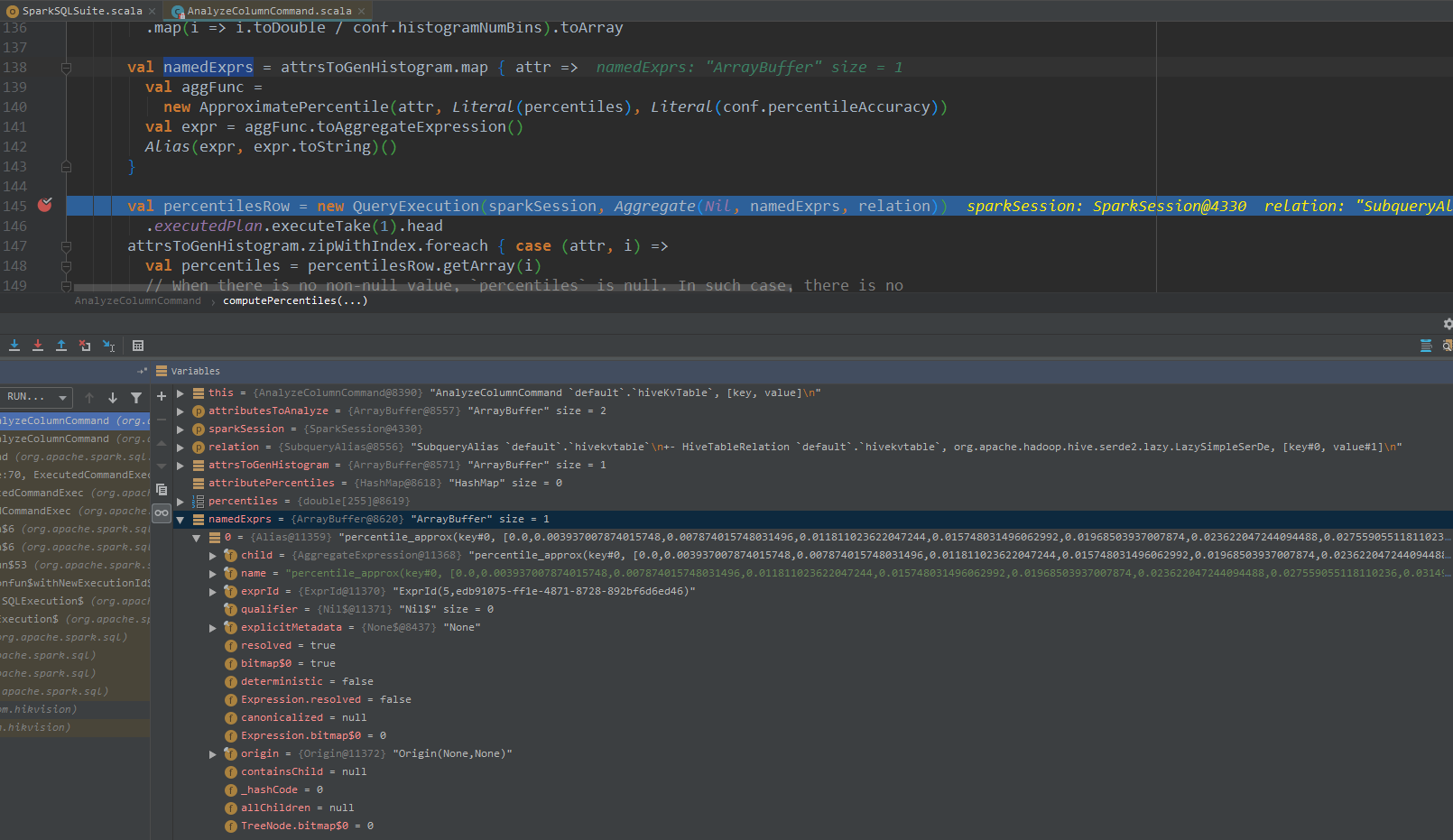The height and width of the screenshot is (840, 1453).
Task: Expand the explicitMetadata field node
Action: point(213,628)
